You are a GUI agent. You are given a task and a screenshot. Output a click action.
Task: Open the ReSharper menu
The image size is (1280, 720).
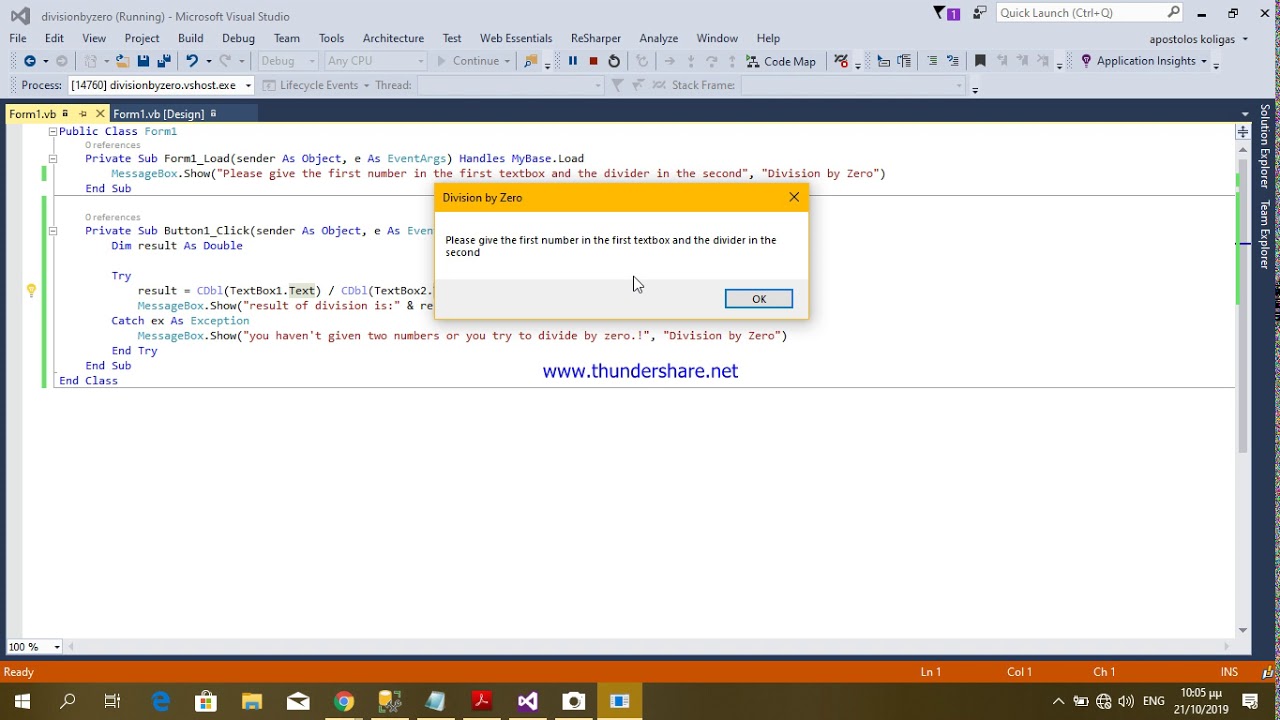click(x=596, y=38)
